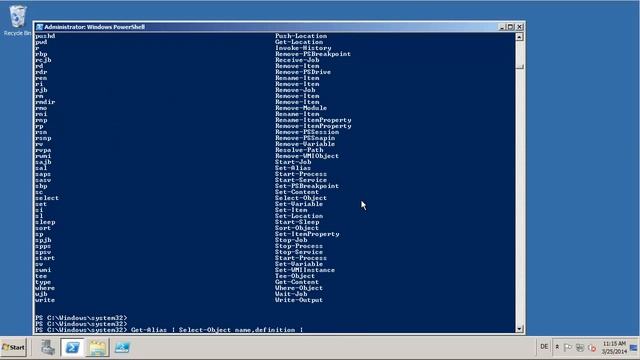Click the scrollbar up arrow in PowerShell
640x360 pixels.
519,37
